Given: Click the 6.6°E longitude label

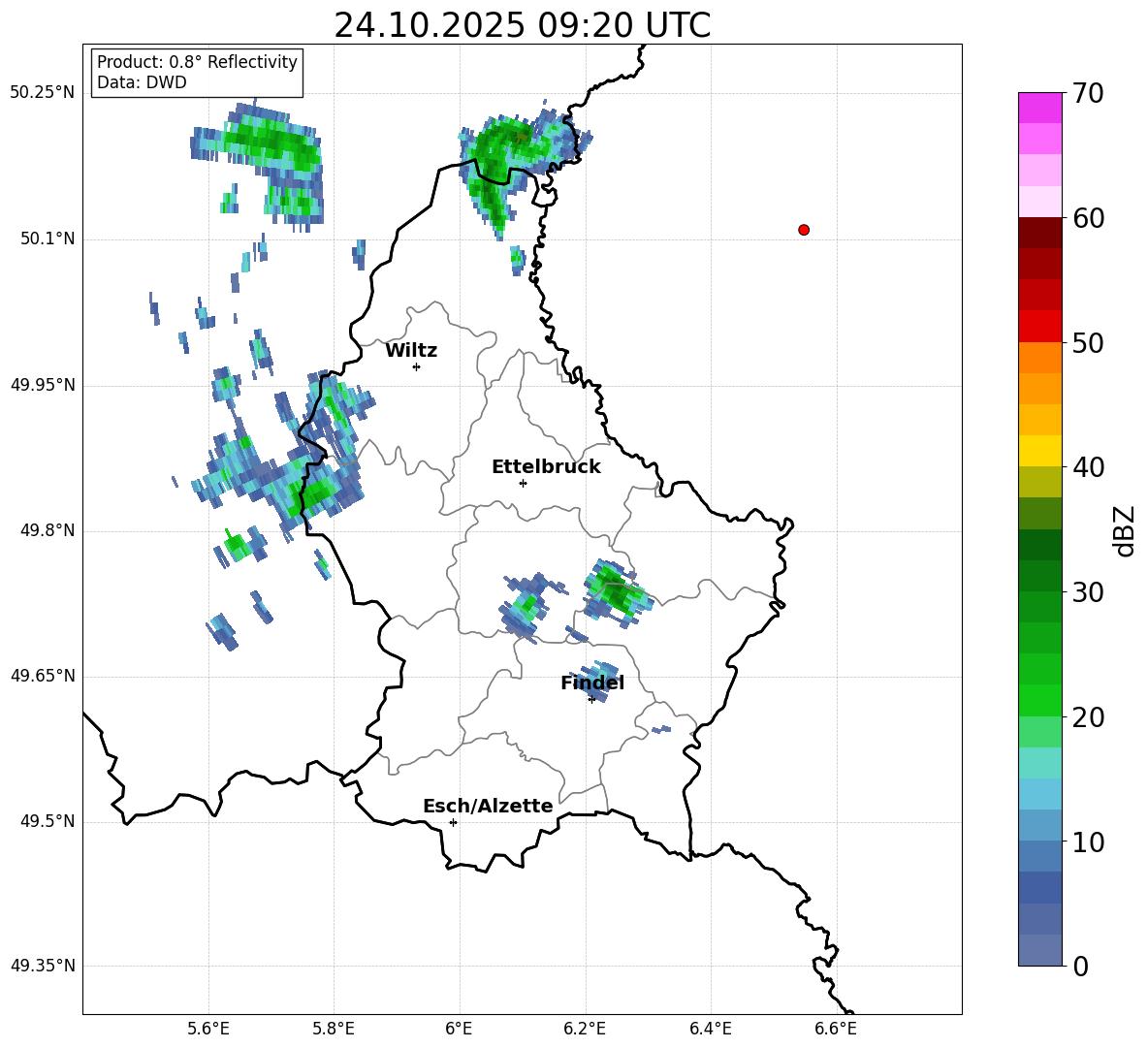Looking at the screenshot, I should point(836,1029).
